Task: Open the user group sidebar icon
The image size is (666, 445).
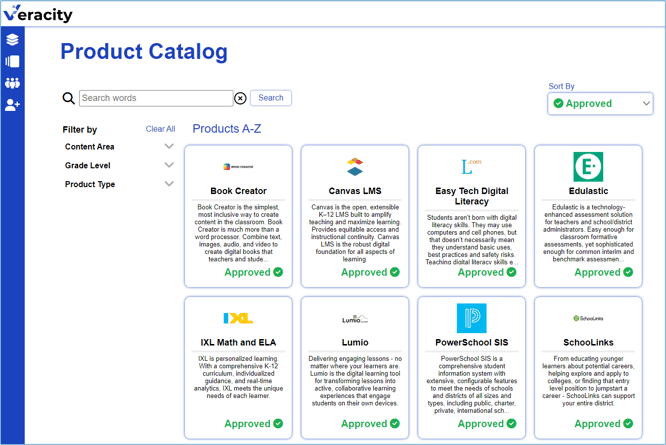Action: pos(12,83)
